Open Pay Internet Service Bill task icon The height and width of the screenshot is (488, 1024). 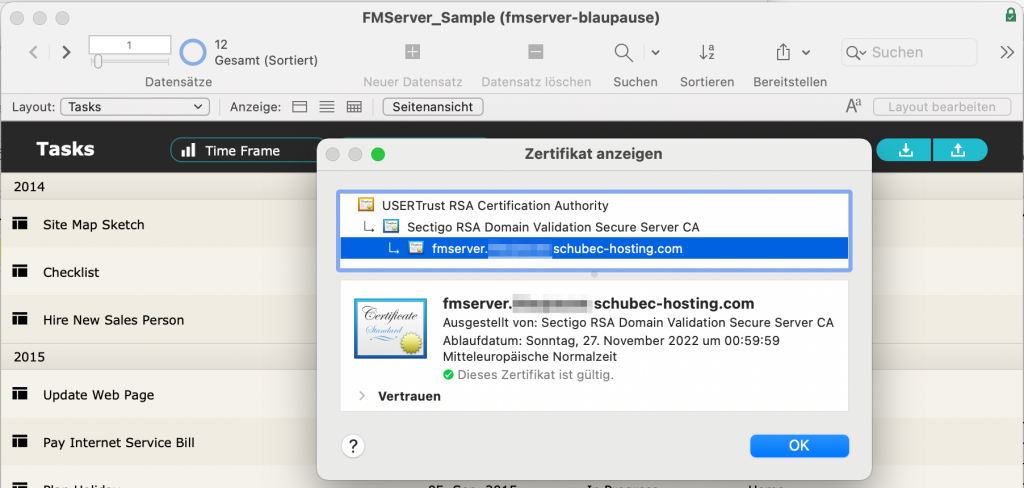pos(20,442)
